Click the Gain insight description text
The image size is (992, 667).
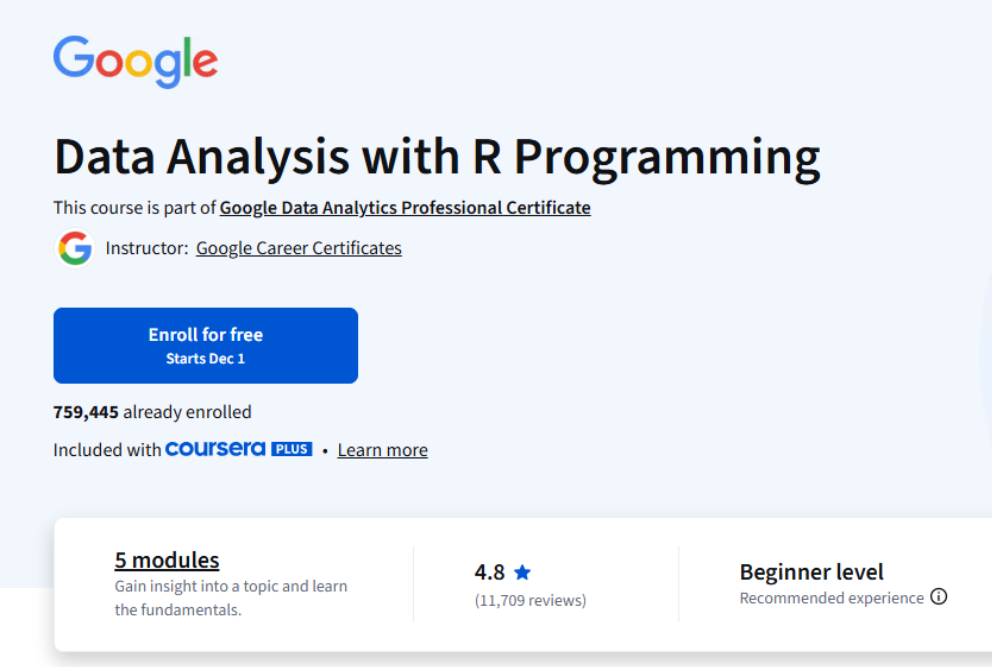tap(230, 596)
